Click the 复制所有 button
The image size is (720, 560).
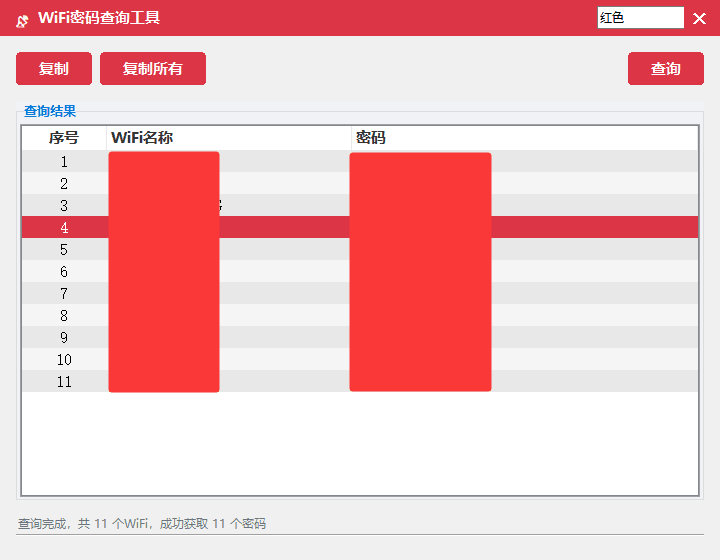[152, 68]
